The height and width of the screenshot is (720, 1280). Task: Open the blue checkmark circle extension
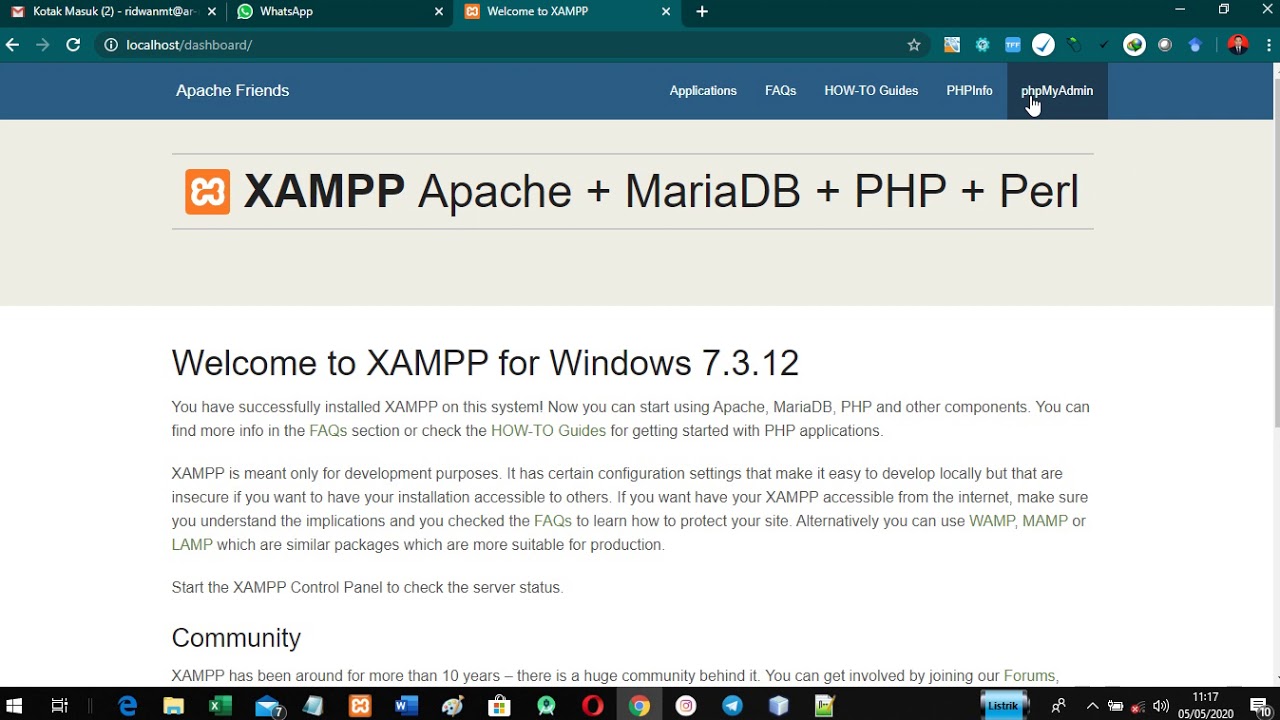[x=1043, y=45]
